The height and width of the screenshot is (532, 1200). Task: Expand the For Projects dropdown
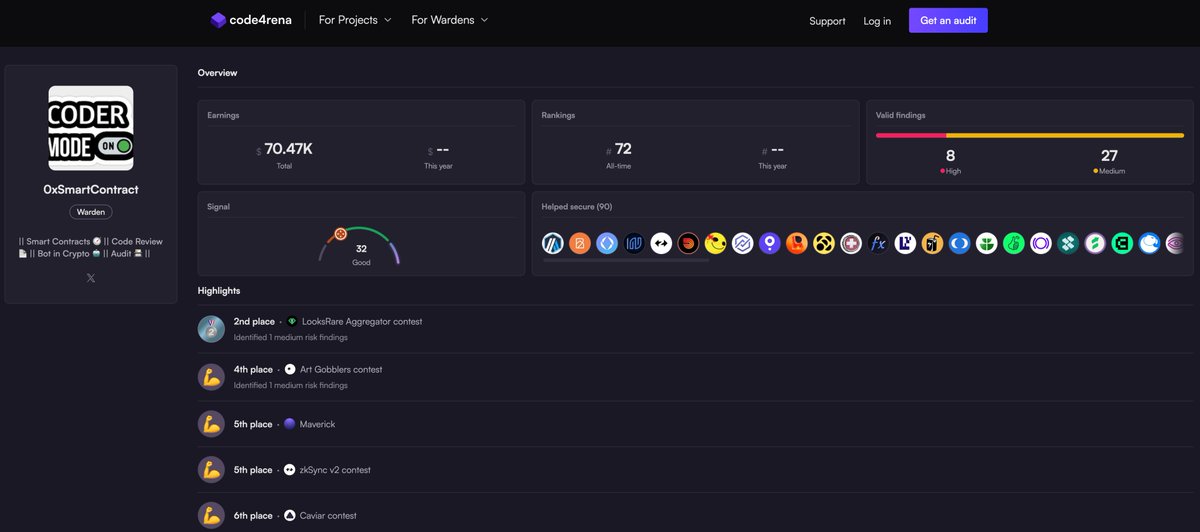click(x=355, y=20)
